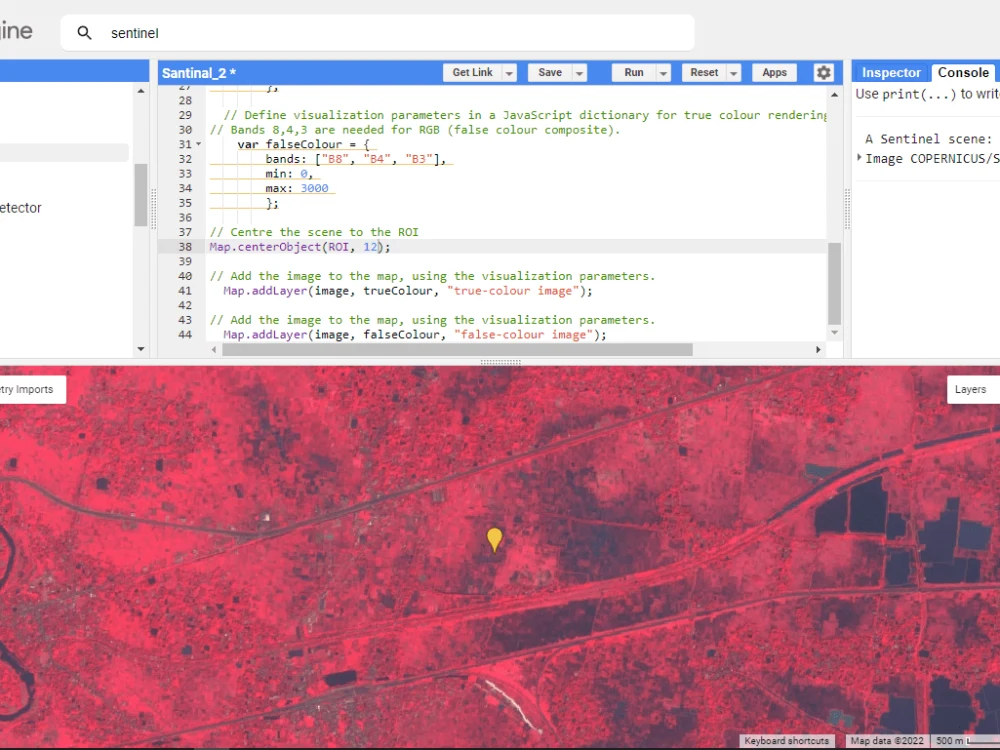
Task: Run the script
Action: [x=634, y=72]
